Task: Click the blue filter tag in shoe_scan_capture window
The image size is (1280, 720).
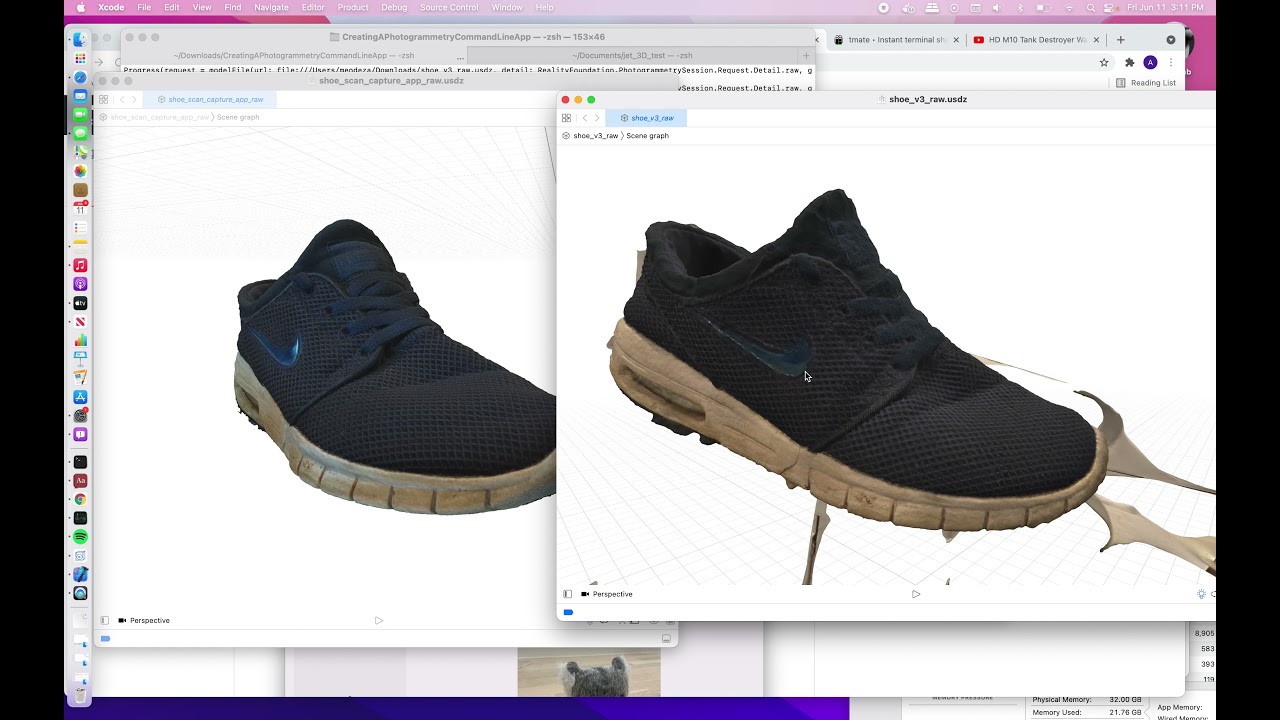Action: point(105,639)
